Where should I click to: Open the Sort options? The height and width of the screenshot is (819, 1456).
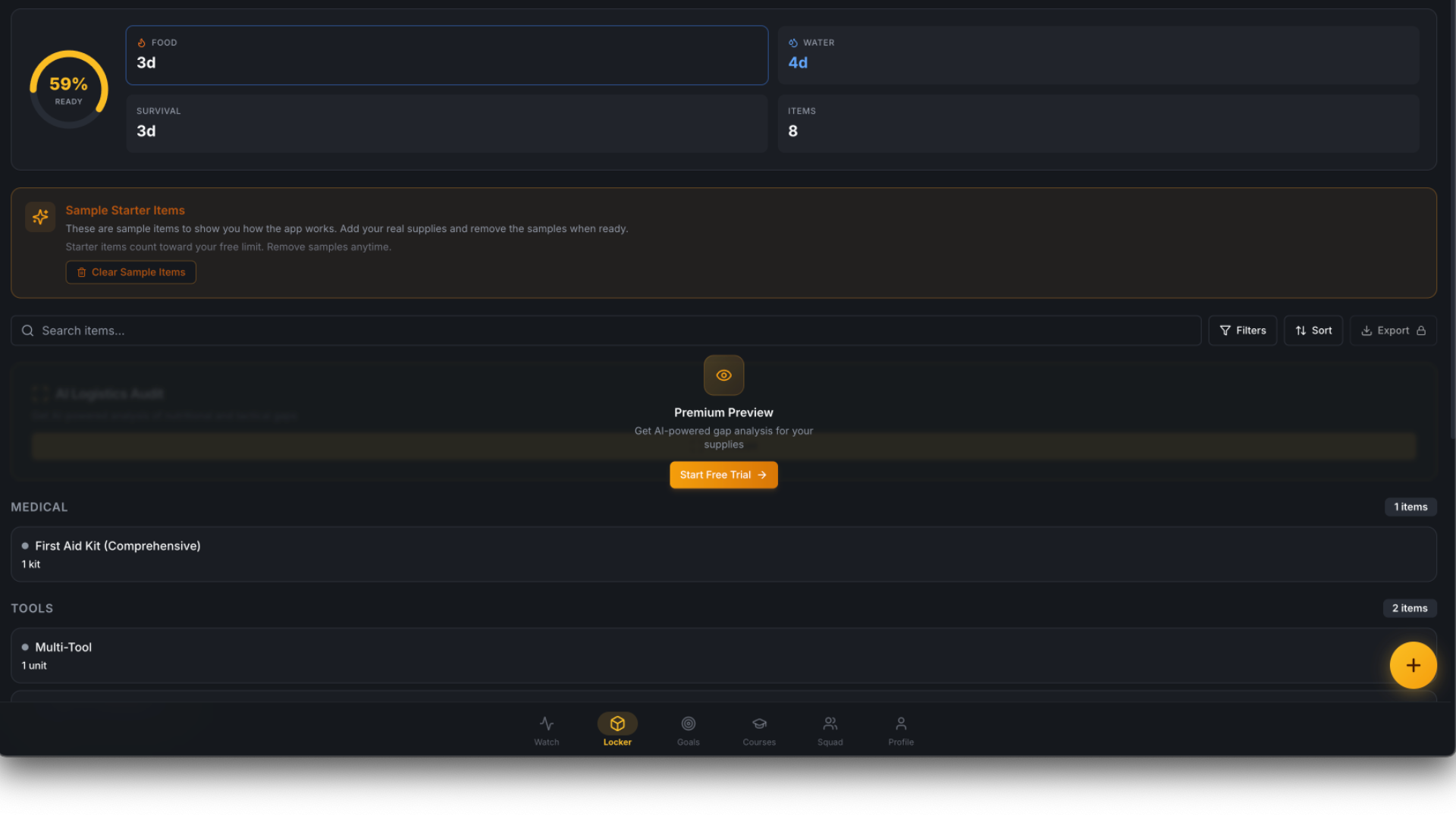pyautogui.click(x=1313, y=331)
